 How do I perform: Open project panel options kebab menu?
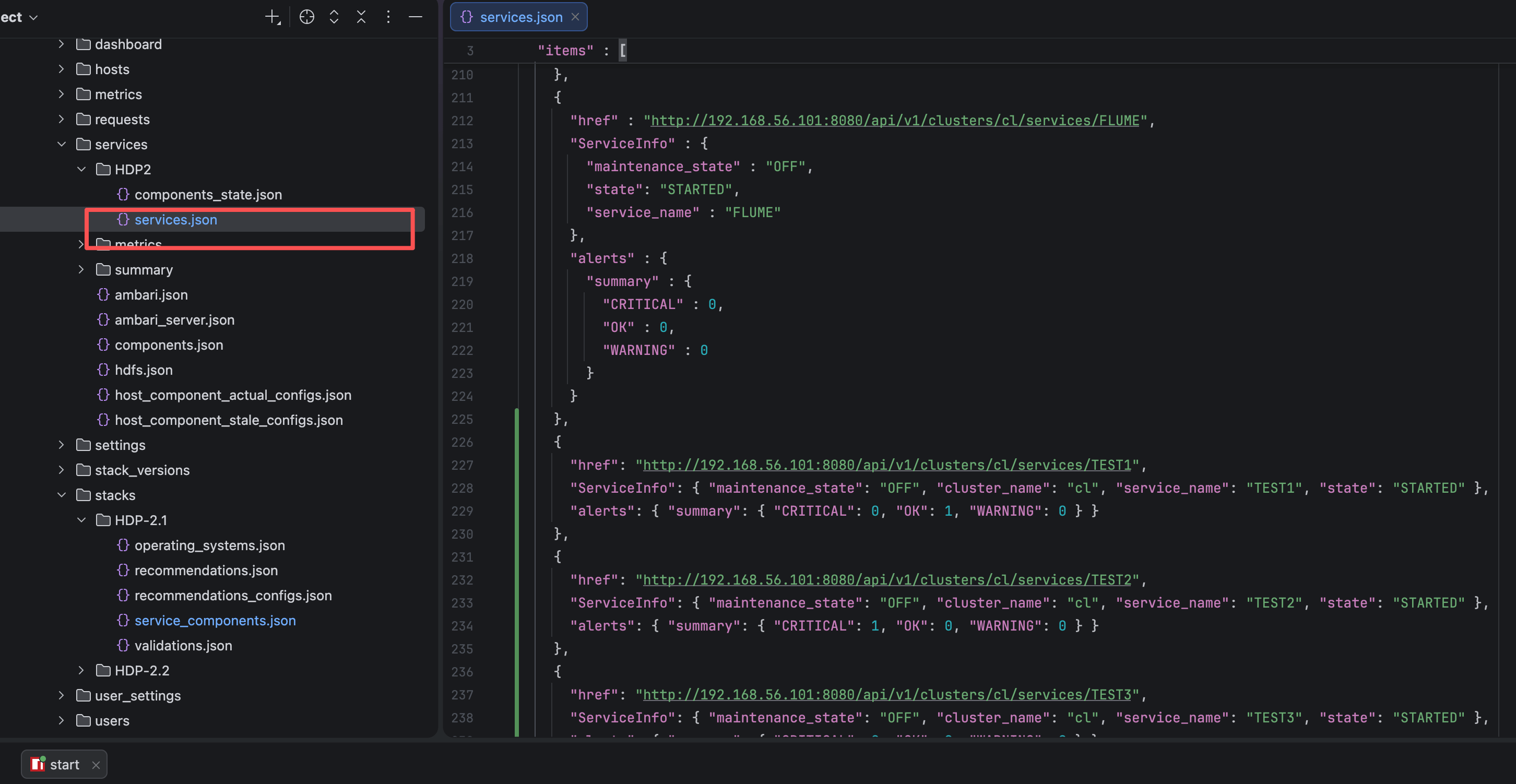388,17
